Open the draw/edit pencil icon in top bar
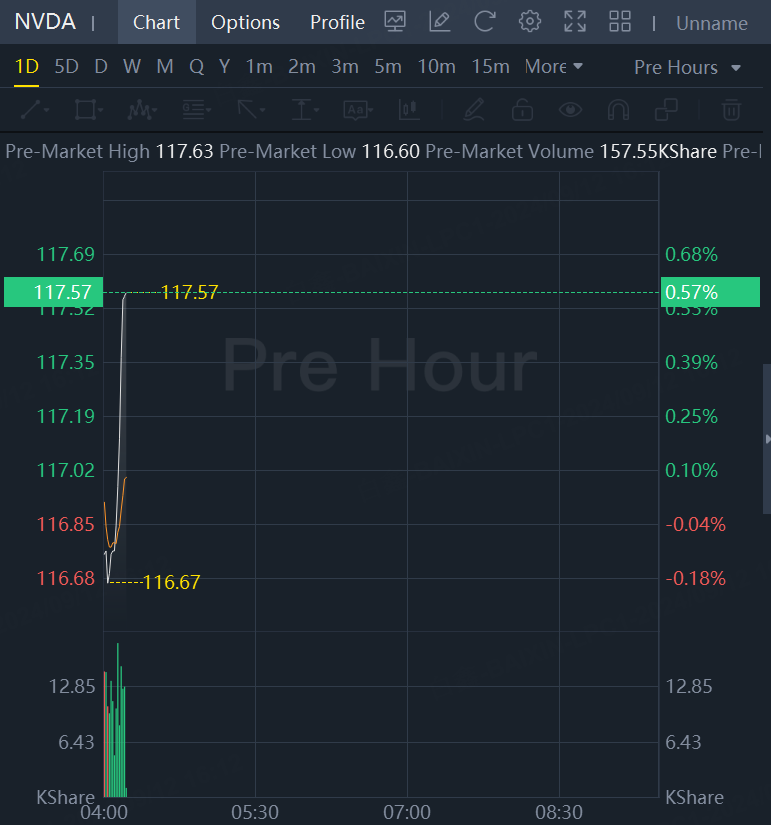The width and height of the screenshot is (771, 825). pos(439,22)
